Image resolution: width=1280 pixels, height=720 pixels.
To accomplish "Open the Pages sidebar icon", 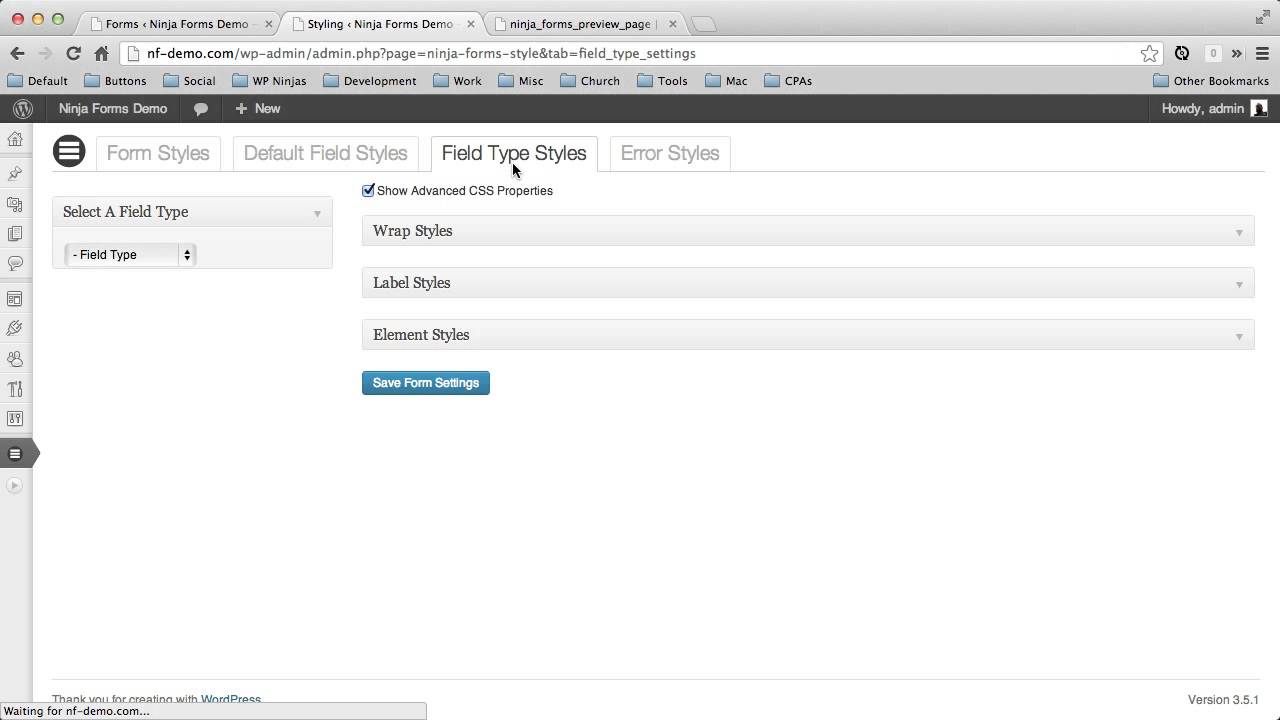I will coord(15,234).
